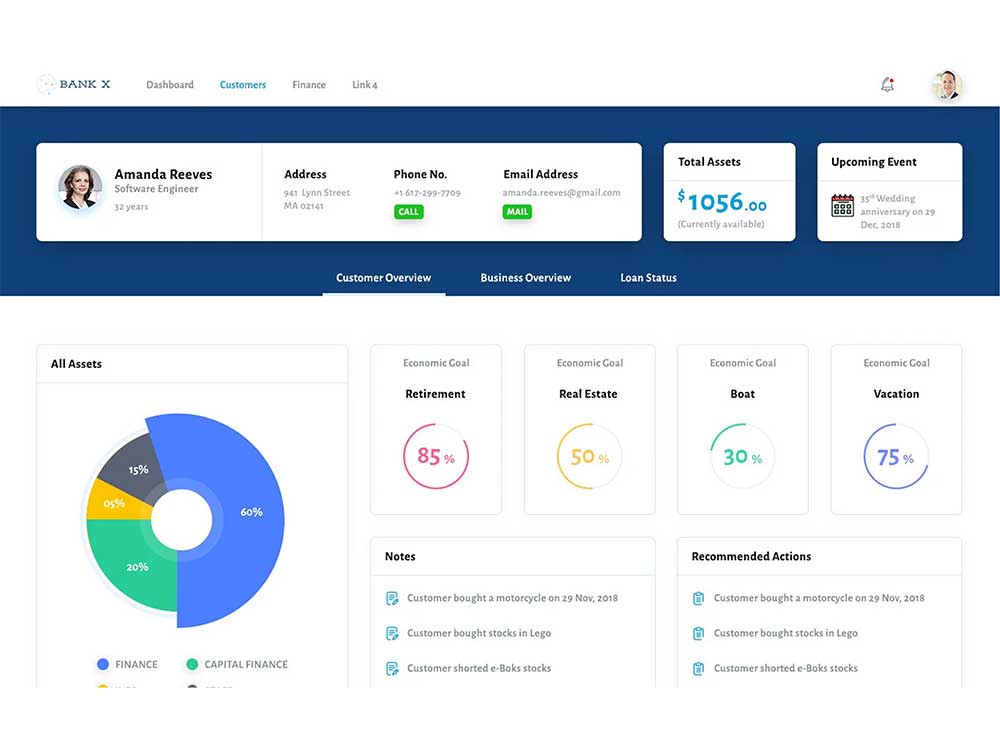
Task: Switch to Loan Status tab
Action: click(x=649, y=278)
